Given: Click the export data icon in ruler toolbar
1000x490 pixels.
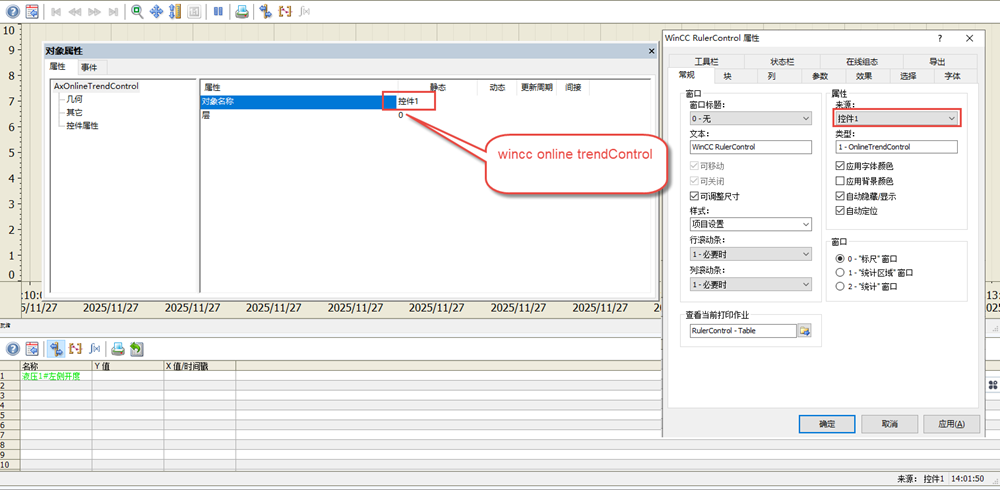Looking at the screenshot, I should tap(136, 349).
